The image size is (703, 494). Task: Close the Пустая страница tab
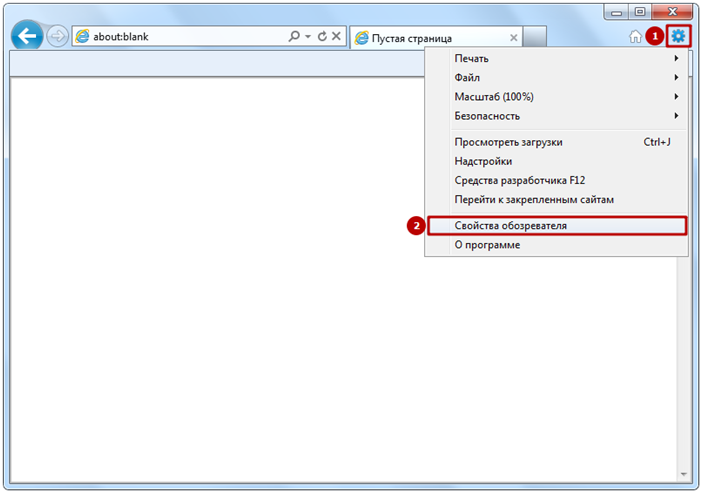514,38
